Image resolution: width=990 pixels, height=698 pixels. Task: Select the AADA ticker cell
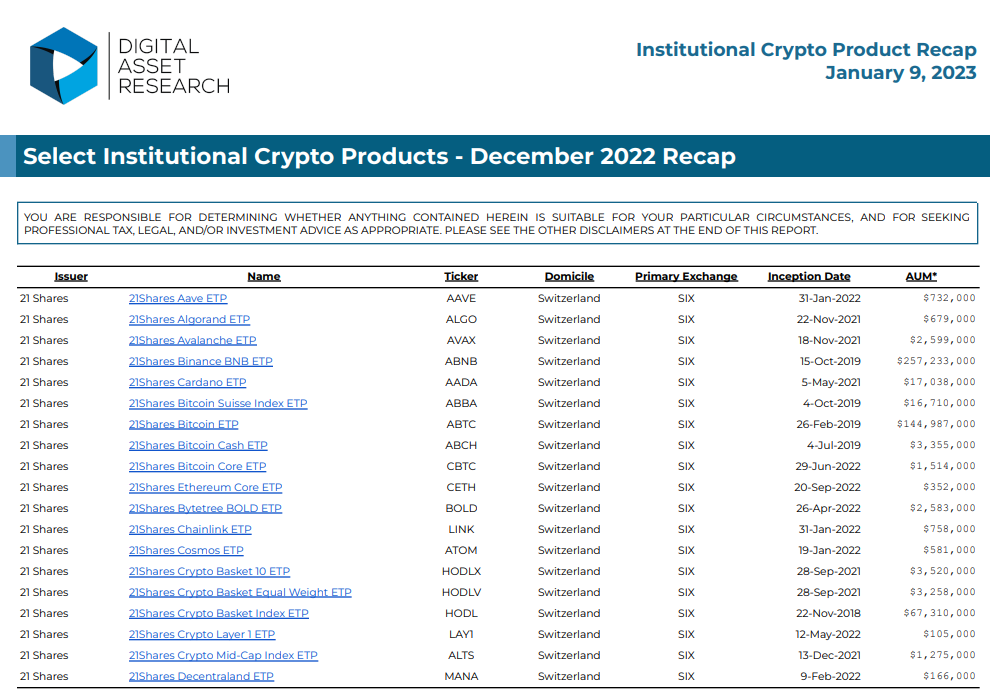(x=461, y=382)
